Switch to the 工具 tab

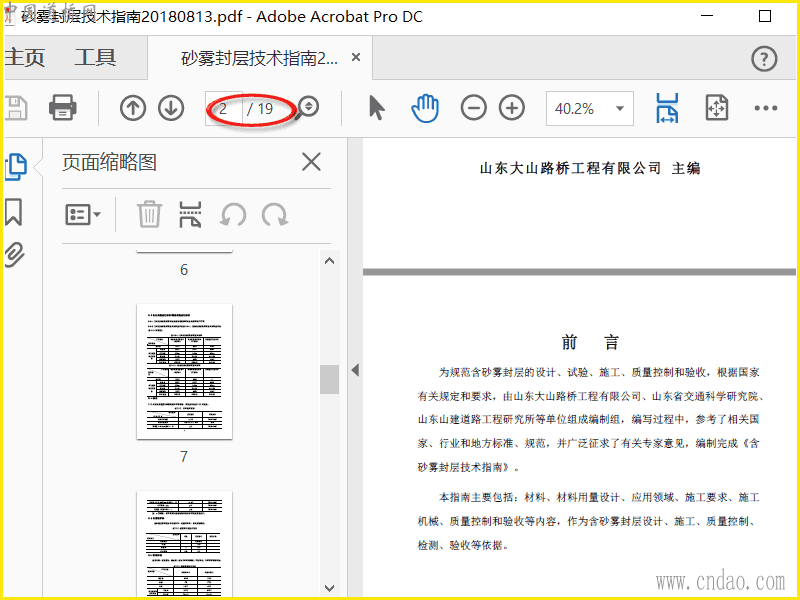(95, 57)
